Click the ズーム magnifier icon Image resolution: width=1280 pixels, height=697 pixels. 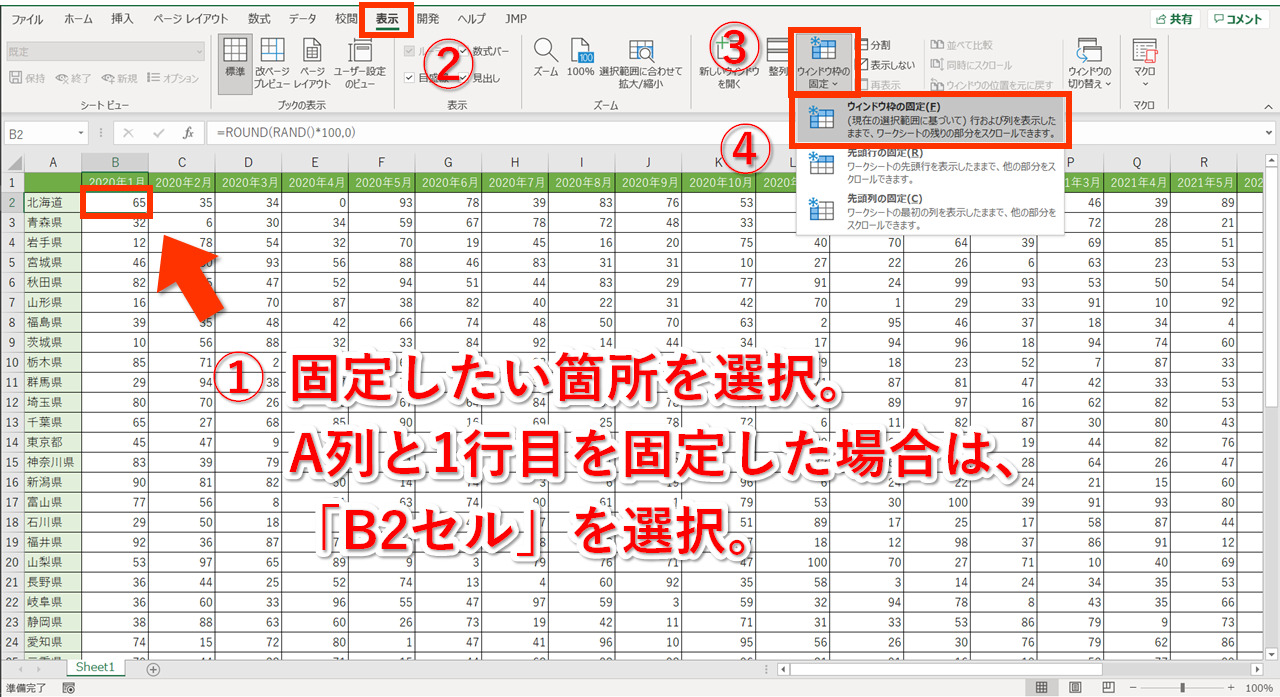pyautogui.click(x=545, y=58)
